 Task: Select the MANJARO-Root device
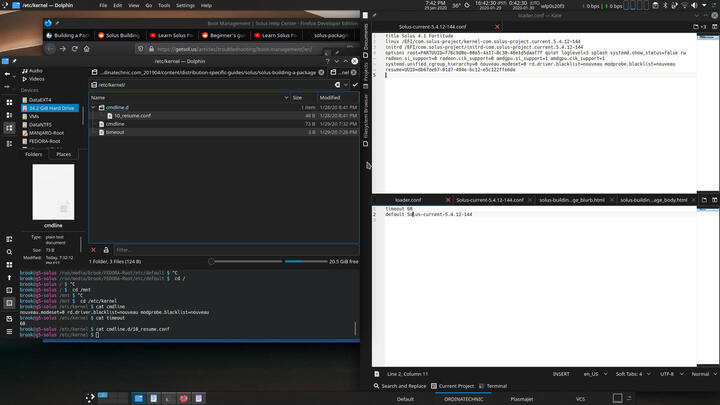tap(46, 133)
